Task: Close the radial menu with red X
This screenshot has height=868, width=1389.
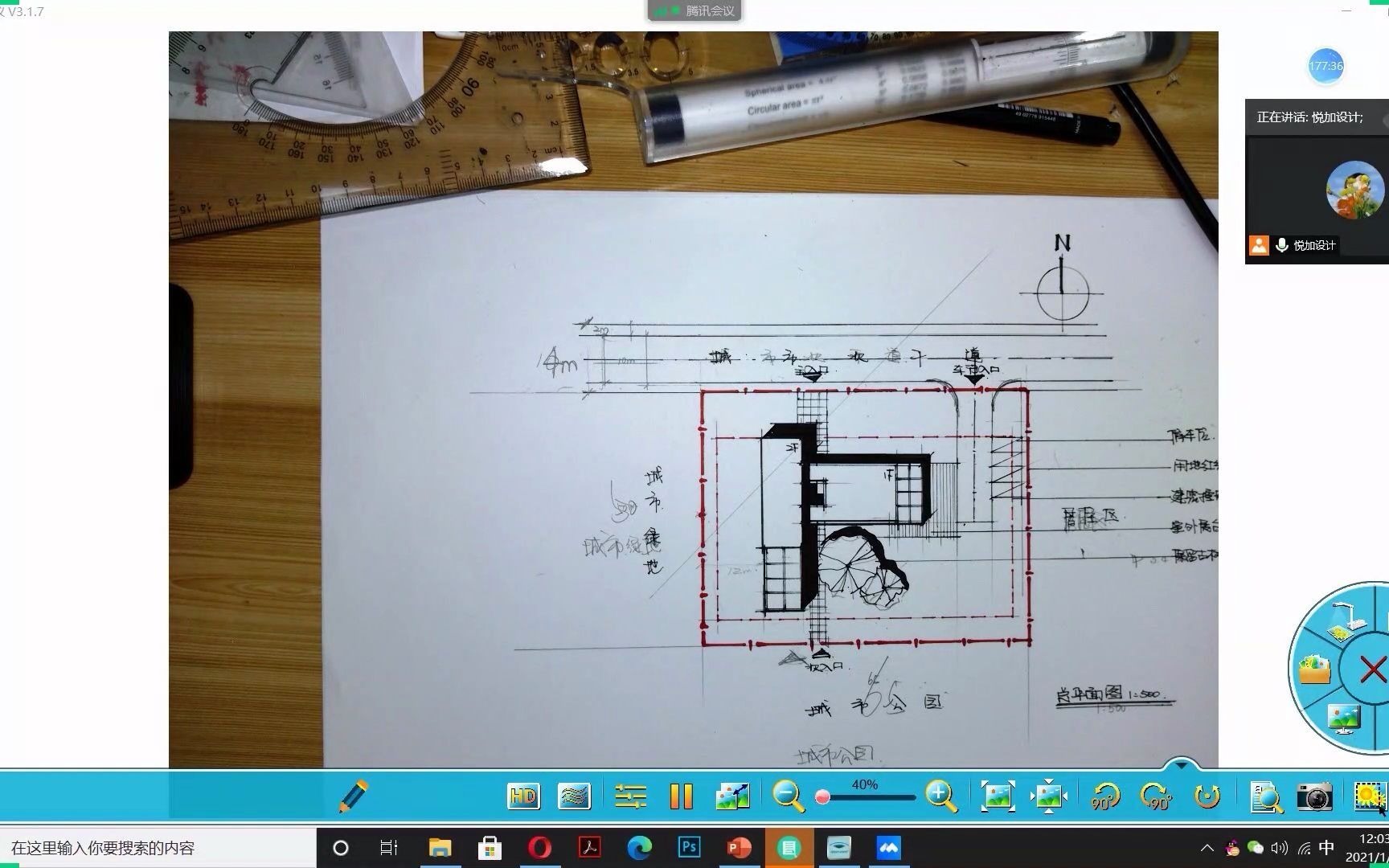Action: pyautogui.click(x=1372, y=669)
